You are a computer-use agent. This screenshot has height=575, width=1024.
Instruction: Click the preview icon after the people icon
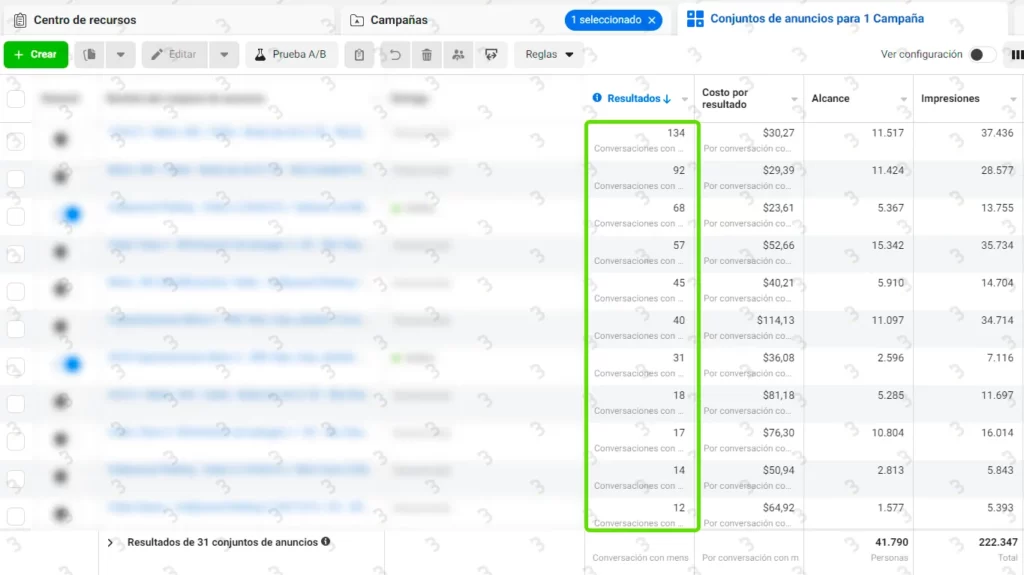coord(490,55)
